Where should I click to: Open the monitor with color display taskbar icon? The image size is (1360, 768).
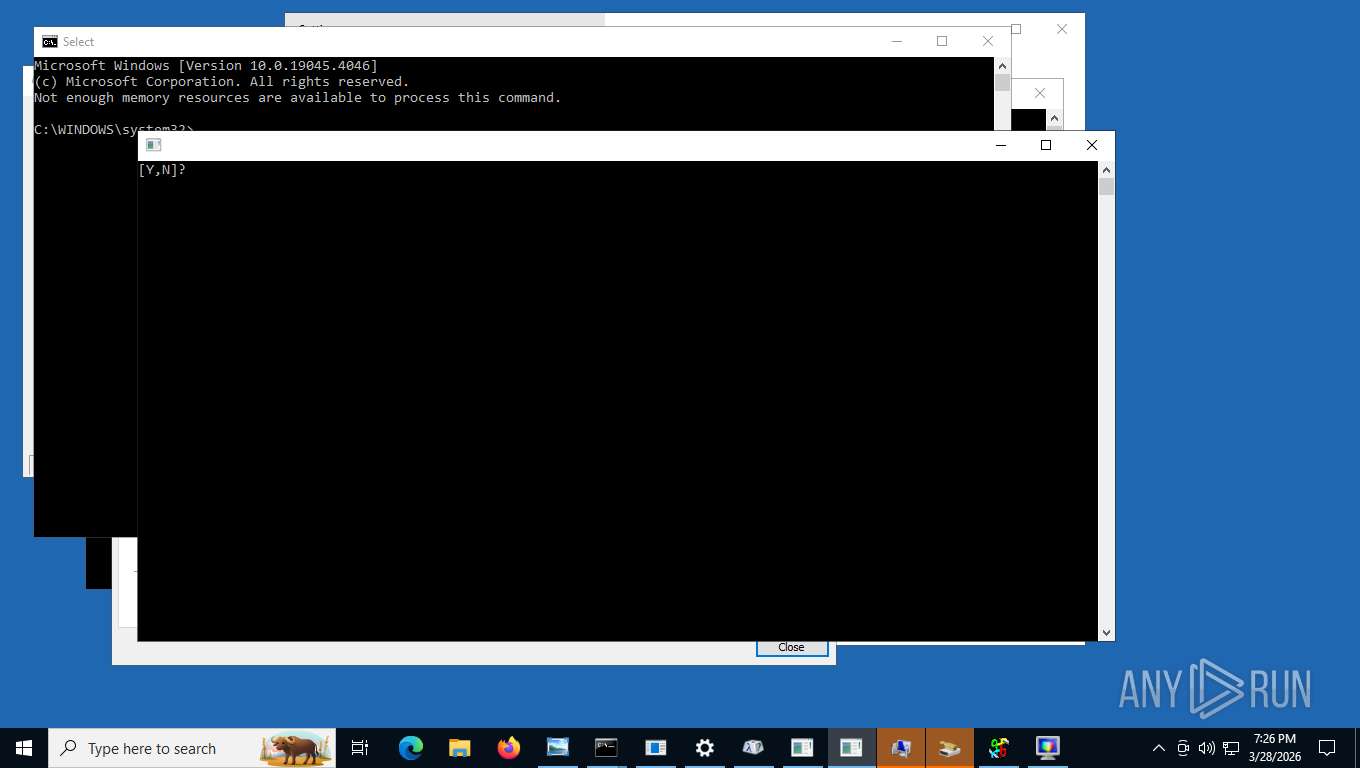[x=1047, y=748]
